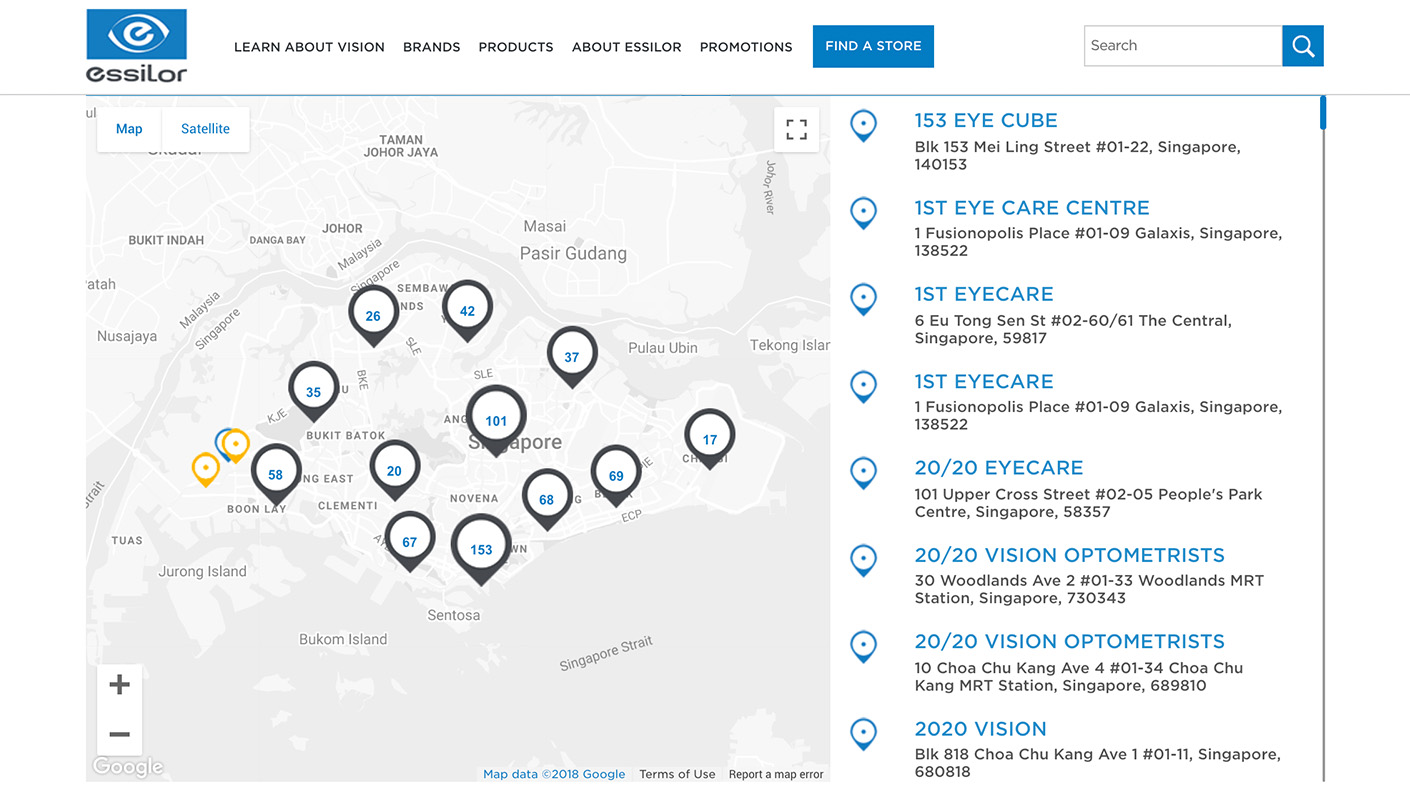
Task: Click the search magnifier button
Action: [1302, 46]
